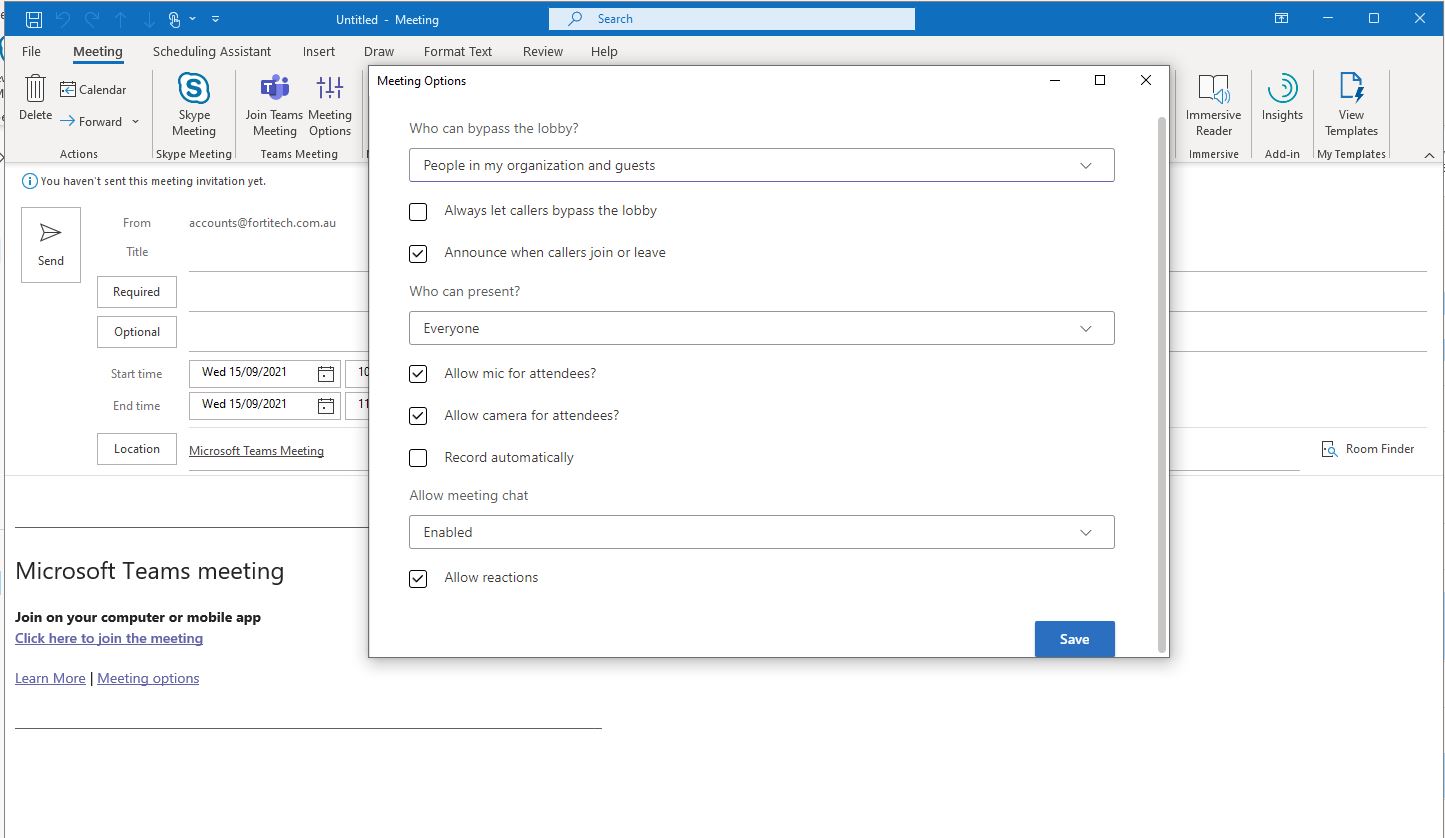Expand 'Who can present' dropdown
Viewport: 1445px width, 838px height.
pyautogui.click(x=762, y=328)
